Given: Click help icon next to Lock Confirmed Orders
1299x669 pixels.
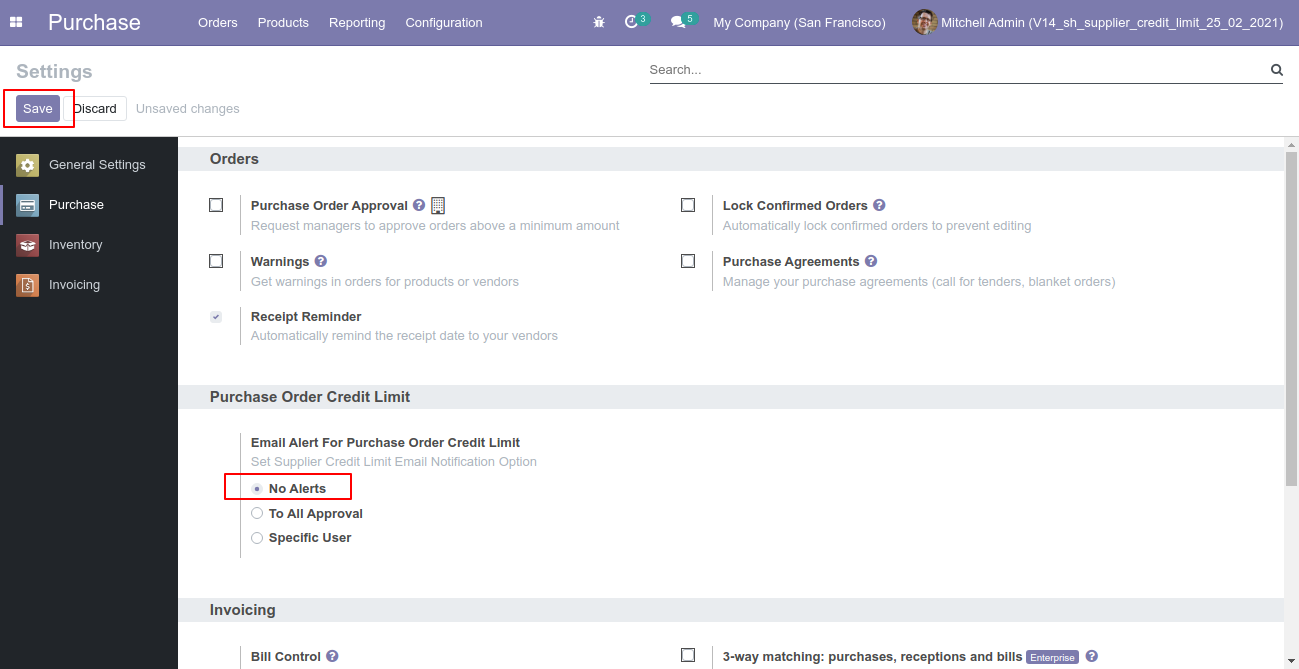Looking at the screenshot, I should pyautogui.click(x=879, y=205).
